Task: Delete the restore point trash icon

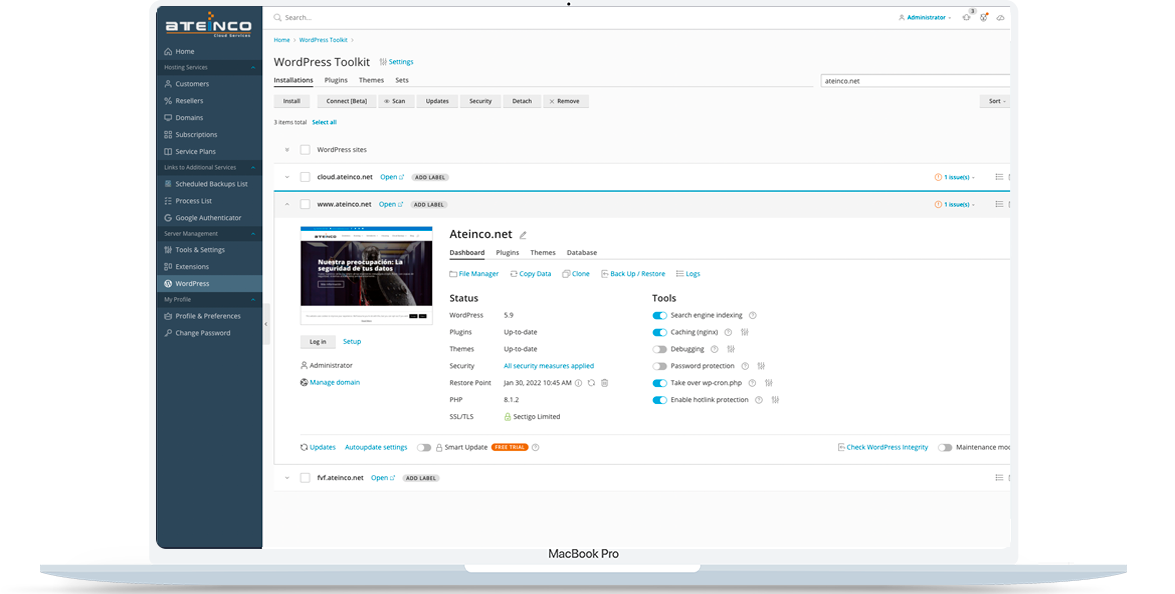Action: [605, 383]
